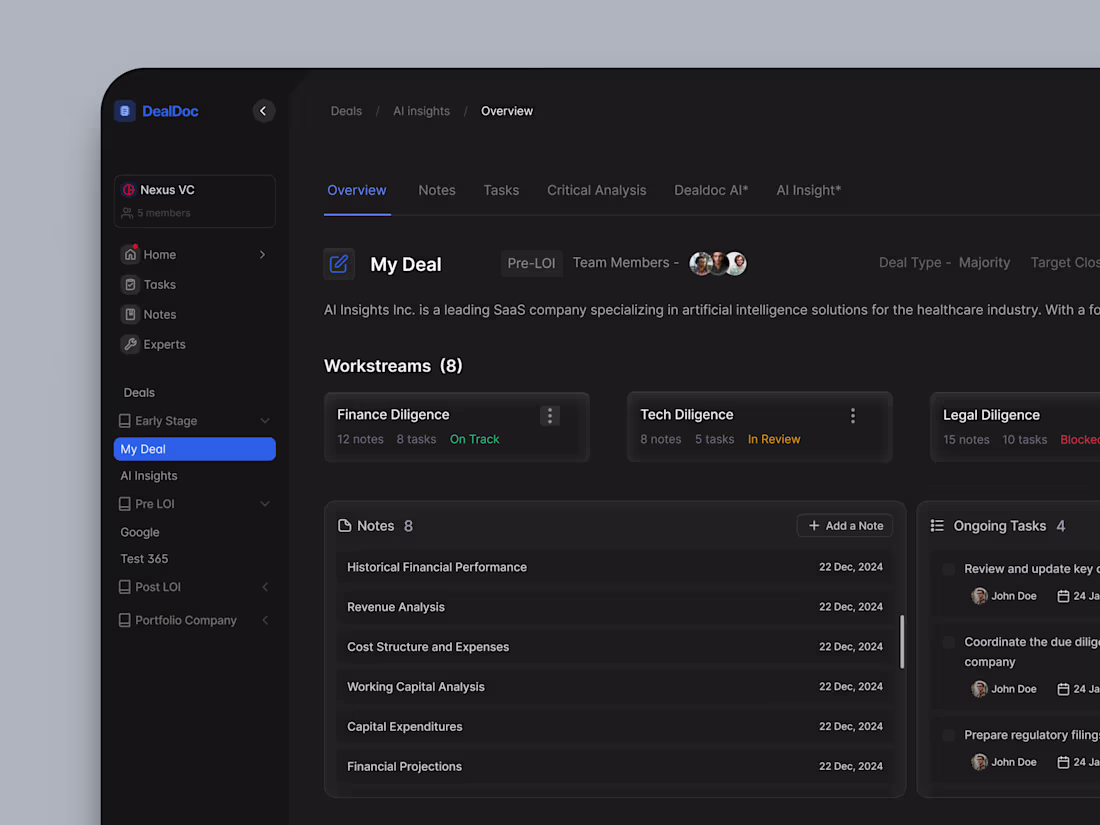Open the Tech Diligence three-dot menu
This screenshot has height=825, width=1100.
(x=853, y=415)
